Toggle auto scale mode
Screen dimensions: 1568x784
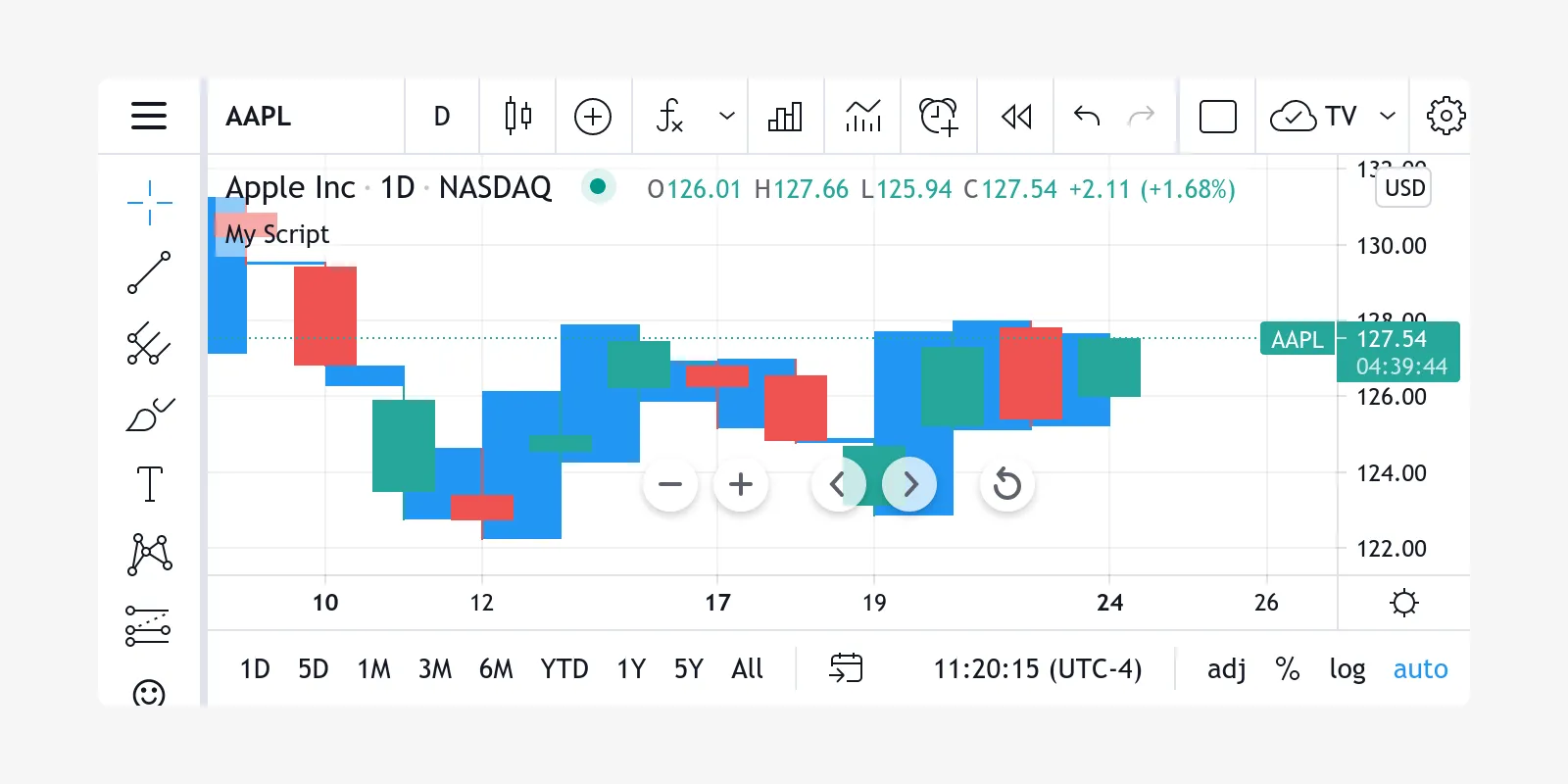point(1421,668)
